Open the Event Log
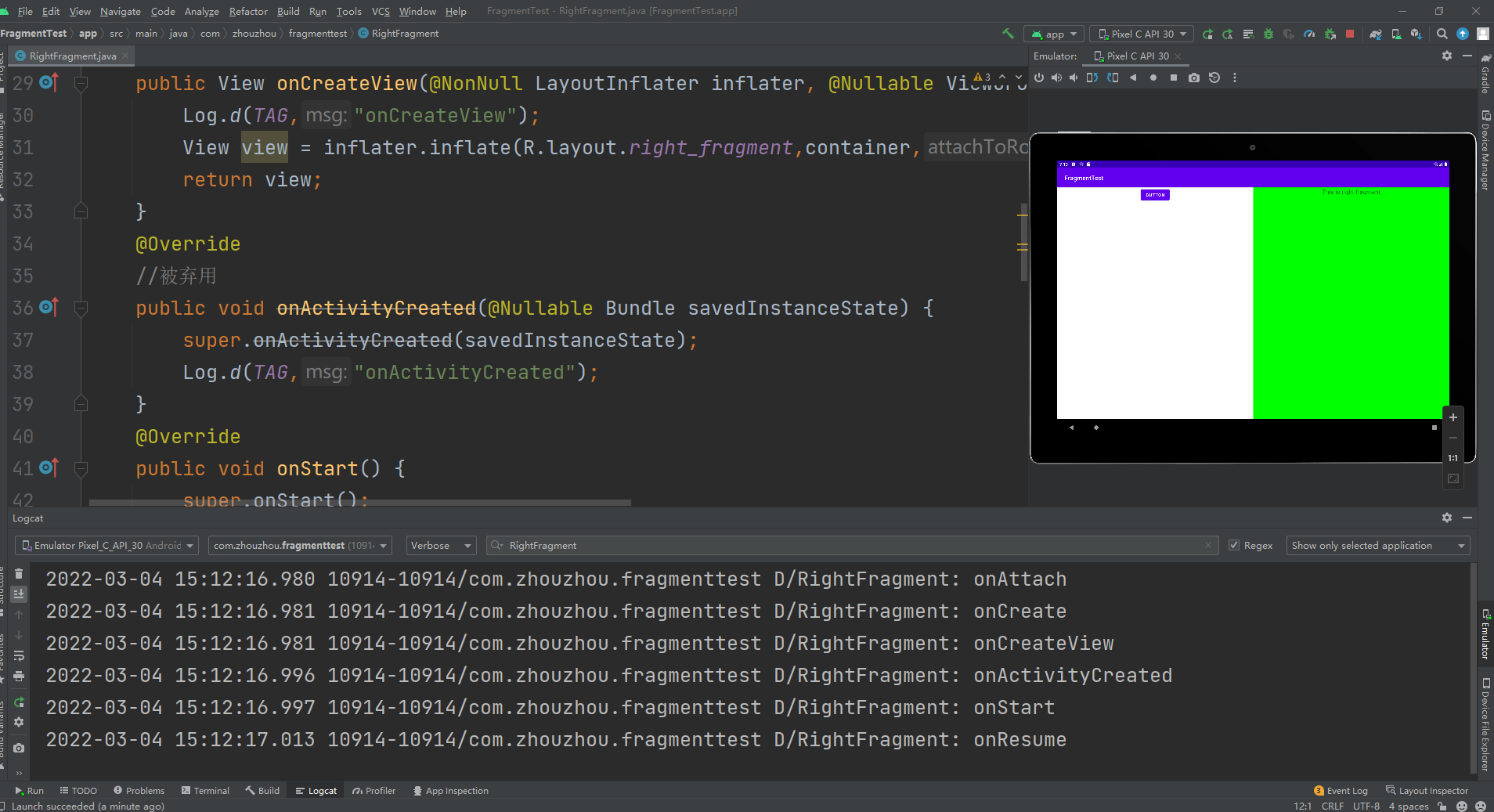Viewport: 1494px width, 812px height. pos(1341,791)
